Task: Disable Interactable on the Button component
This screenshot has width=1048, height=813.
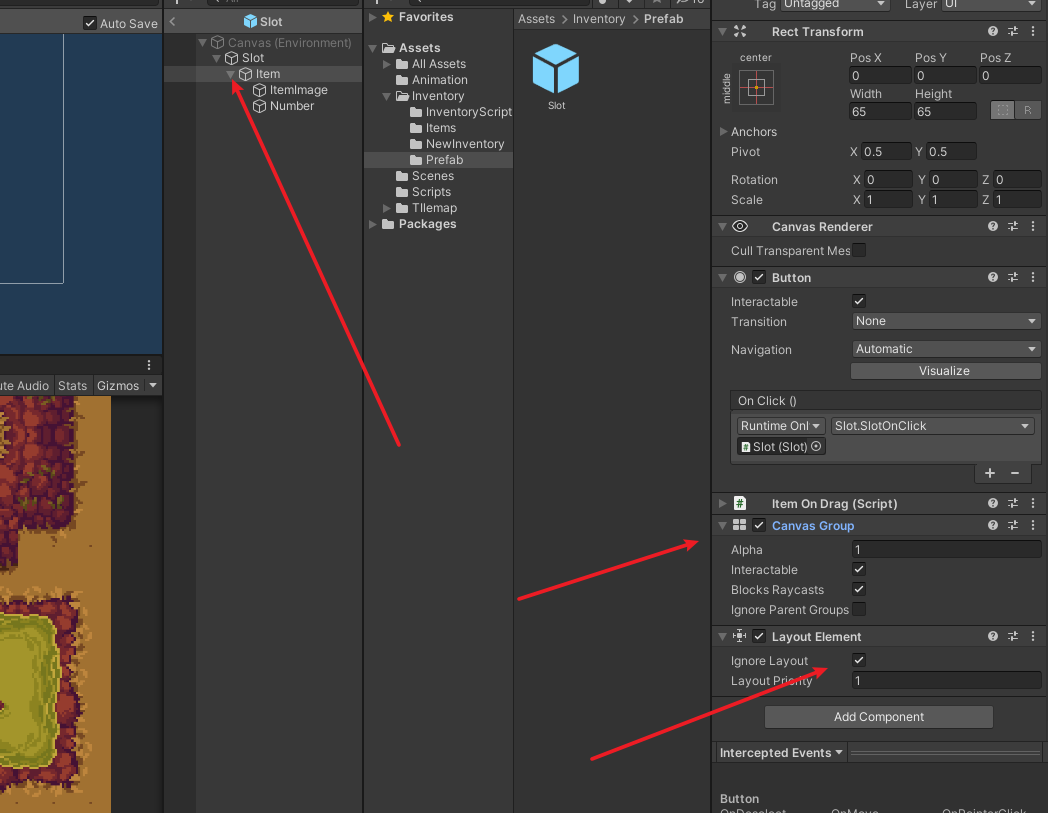Action: pos(858,300)
